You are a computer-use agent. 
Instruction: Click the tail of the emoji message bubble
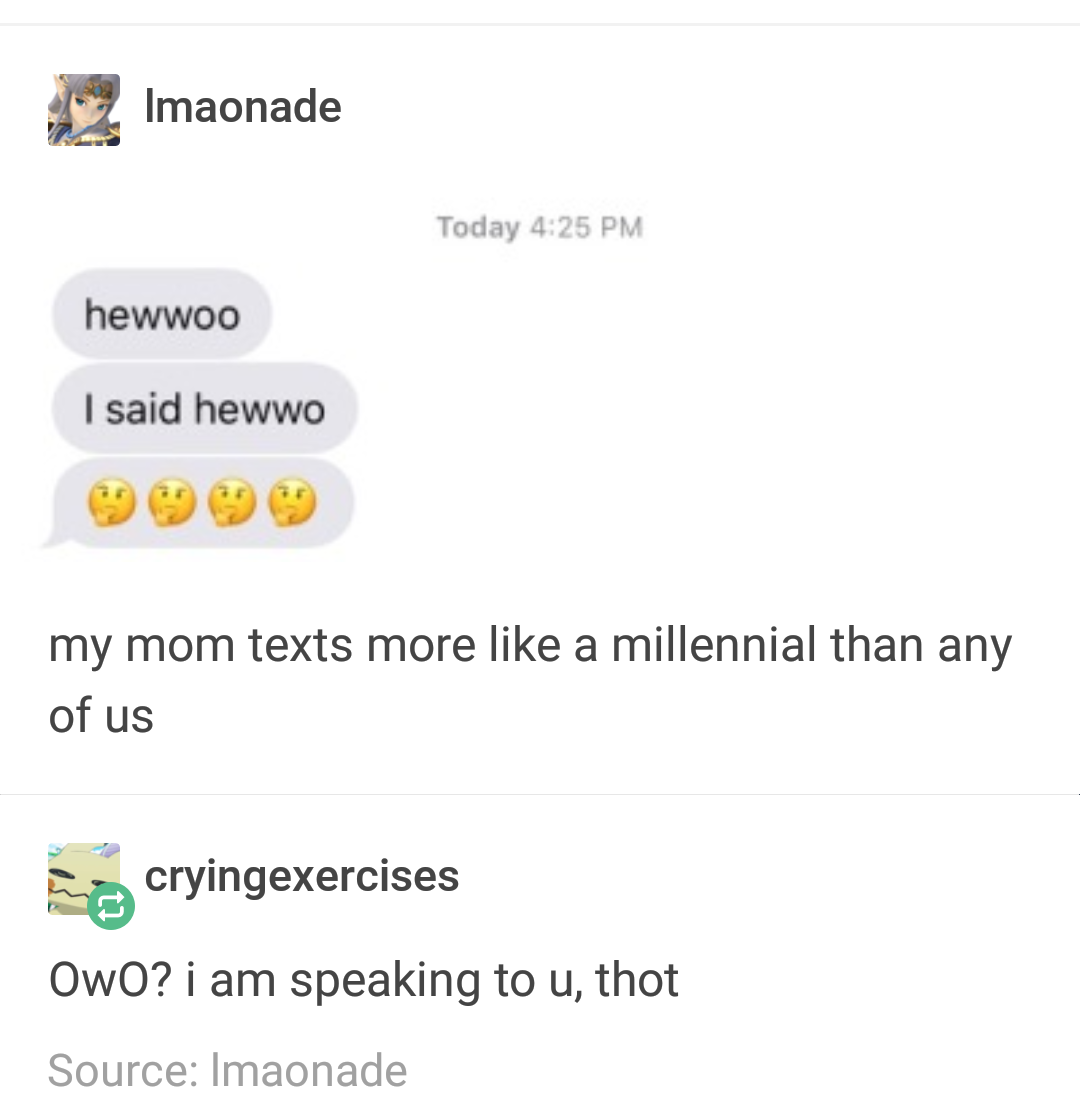(50, 541)
